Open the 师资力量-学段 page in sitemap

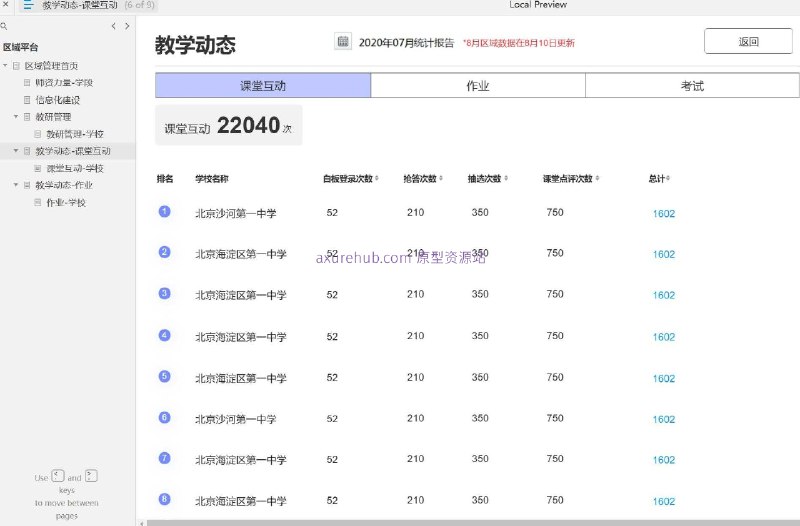pos(64,83)
